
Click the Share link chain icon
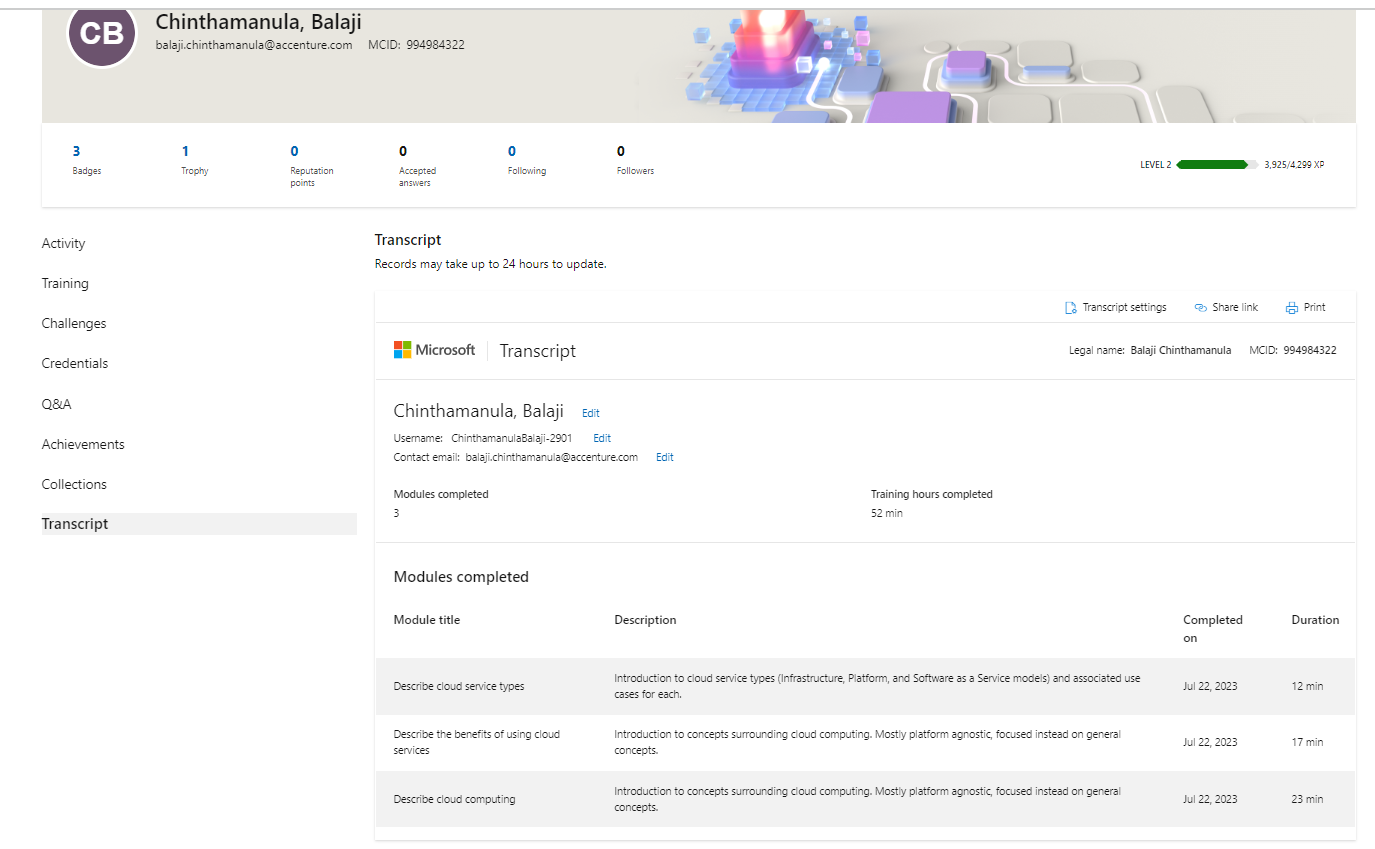(x=1201, y=308)
